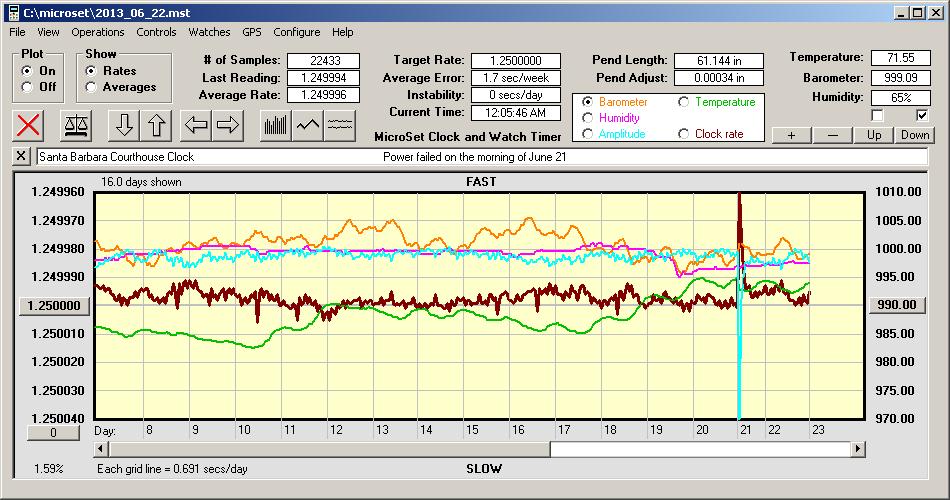
Task: Set Plot to On
Action: point(27,71)
